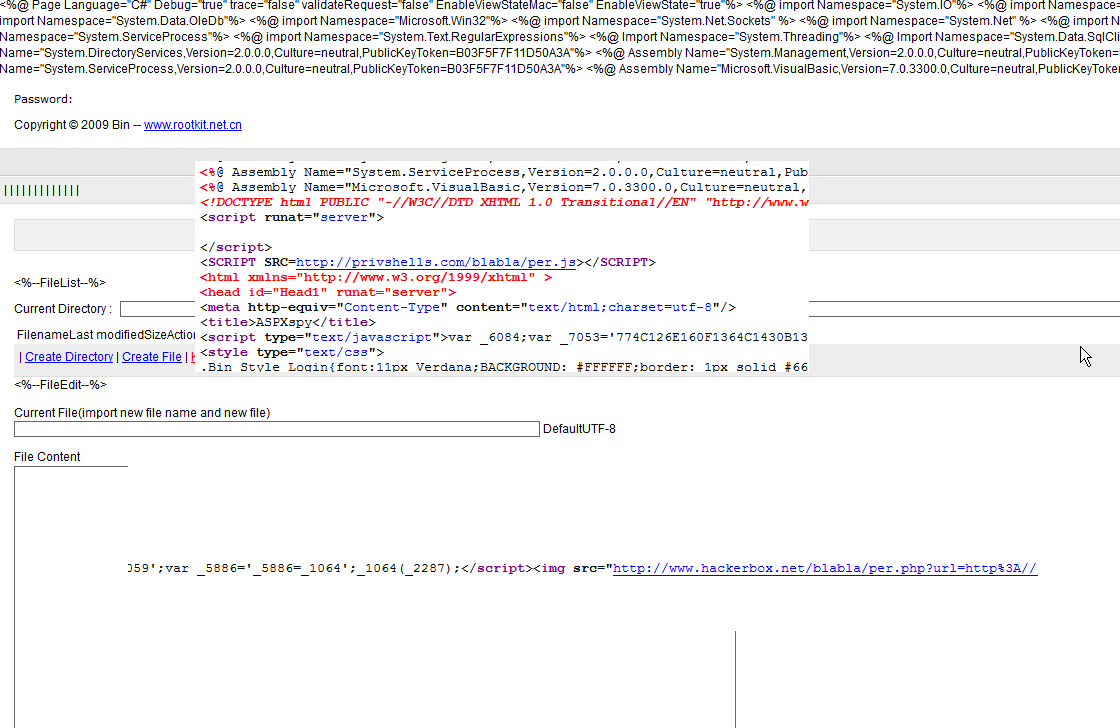Click the '<%--FileList--%>' comment text
The image size is (1120, 728).
(x=60, y=282)
